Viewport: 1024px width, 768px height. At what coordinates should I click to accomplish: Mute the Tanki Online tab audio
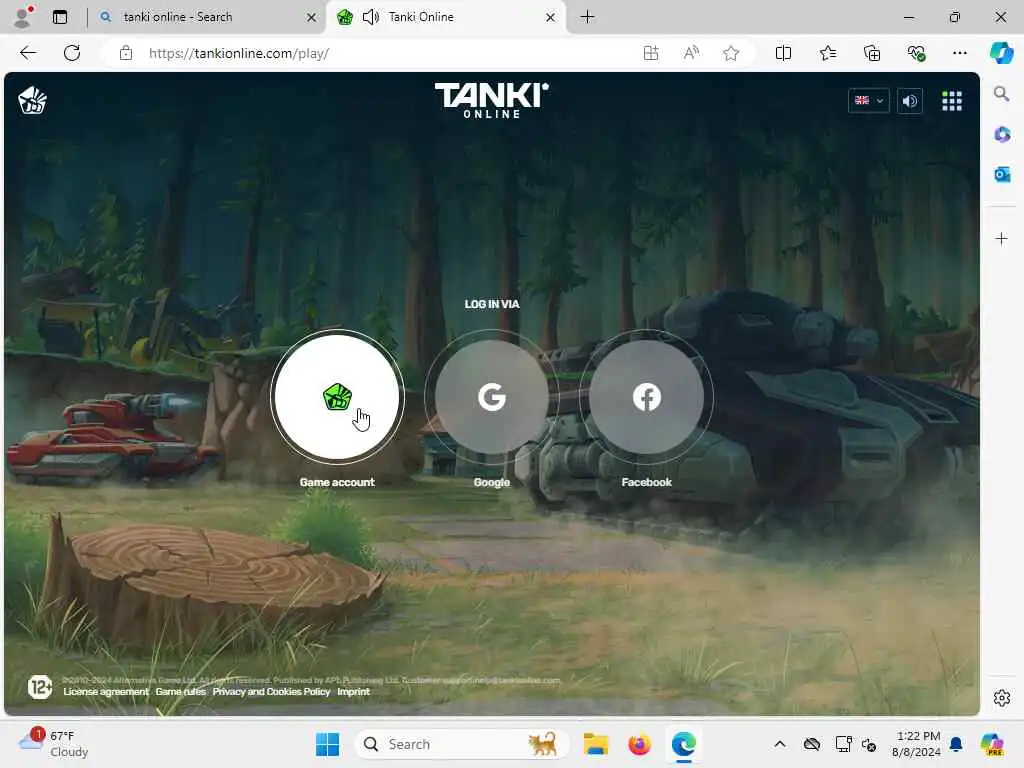point(370,17)
